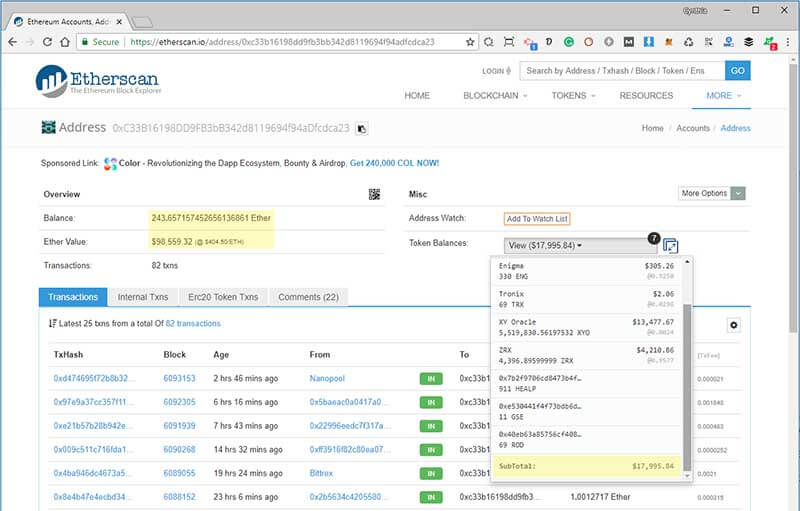
Task: Expand the MORE menu
Action: (x=723, y=95)
